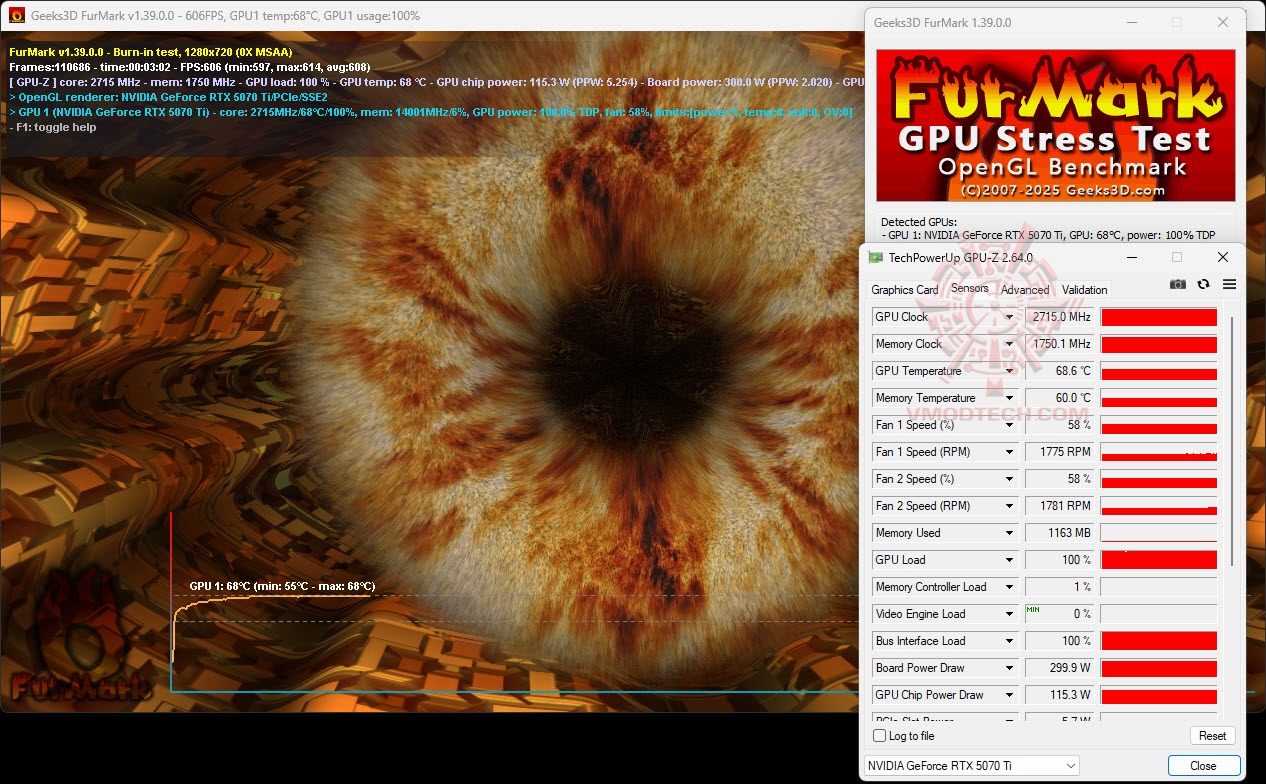Click the Board Power Draw 299.9 W value
Screen dimensions: 1266x784
click(x=1060, y=668)
